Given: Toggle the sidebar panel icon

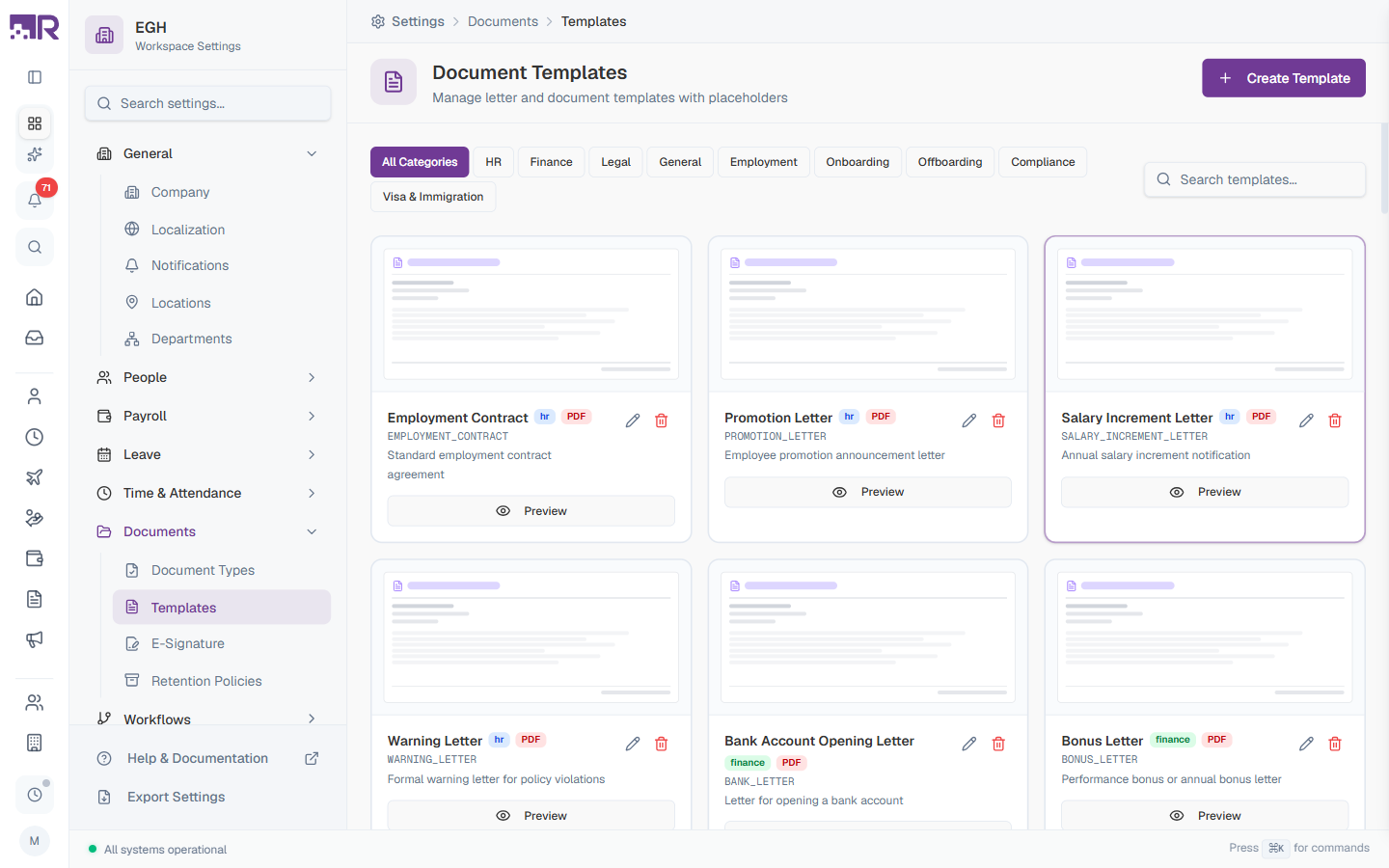Looking at the screenshot, I should (x=35, y=77).
